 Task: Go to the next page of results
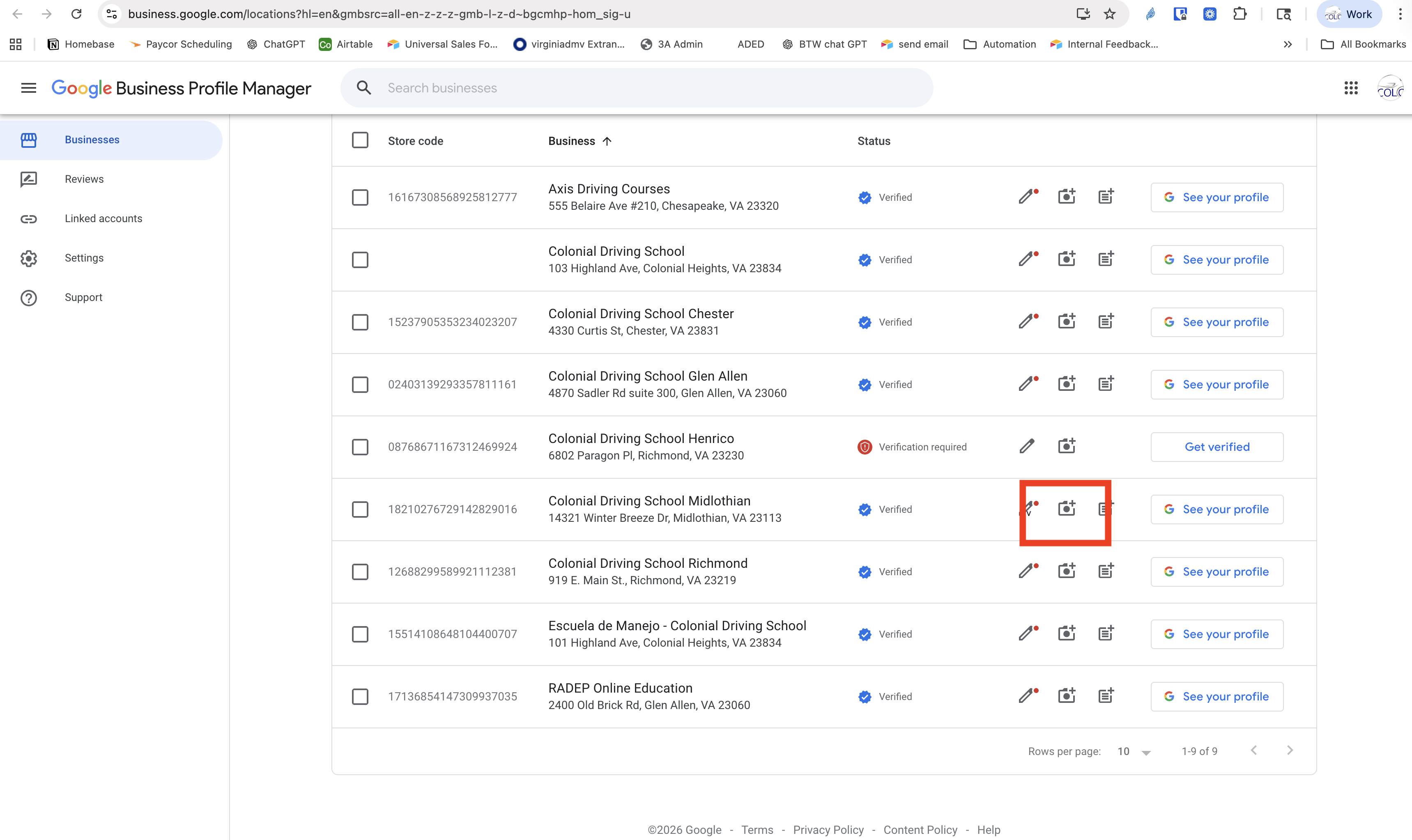1290,750
